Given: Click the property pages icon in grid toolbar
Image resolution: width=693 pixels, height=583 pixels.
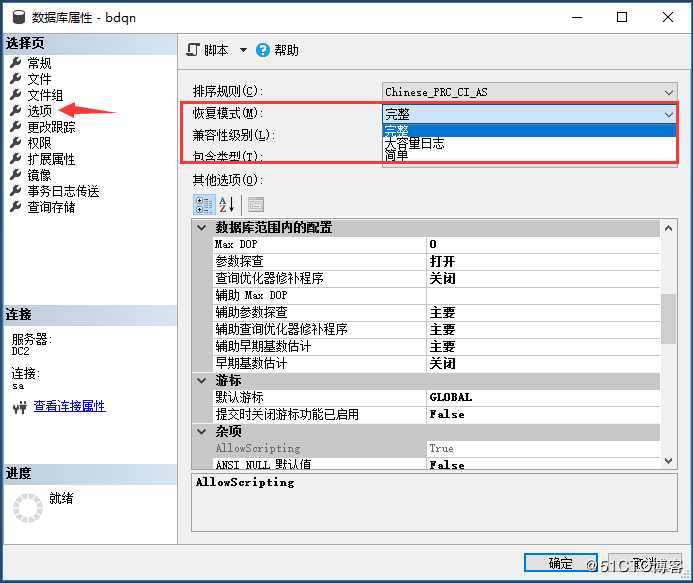Looking at the screenshot, I should pos(256,205).
